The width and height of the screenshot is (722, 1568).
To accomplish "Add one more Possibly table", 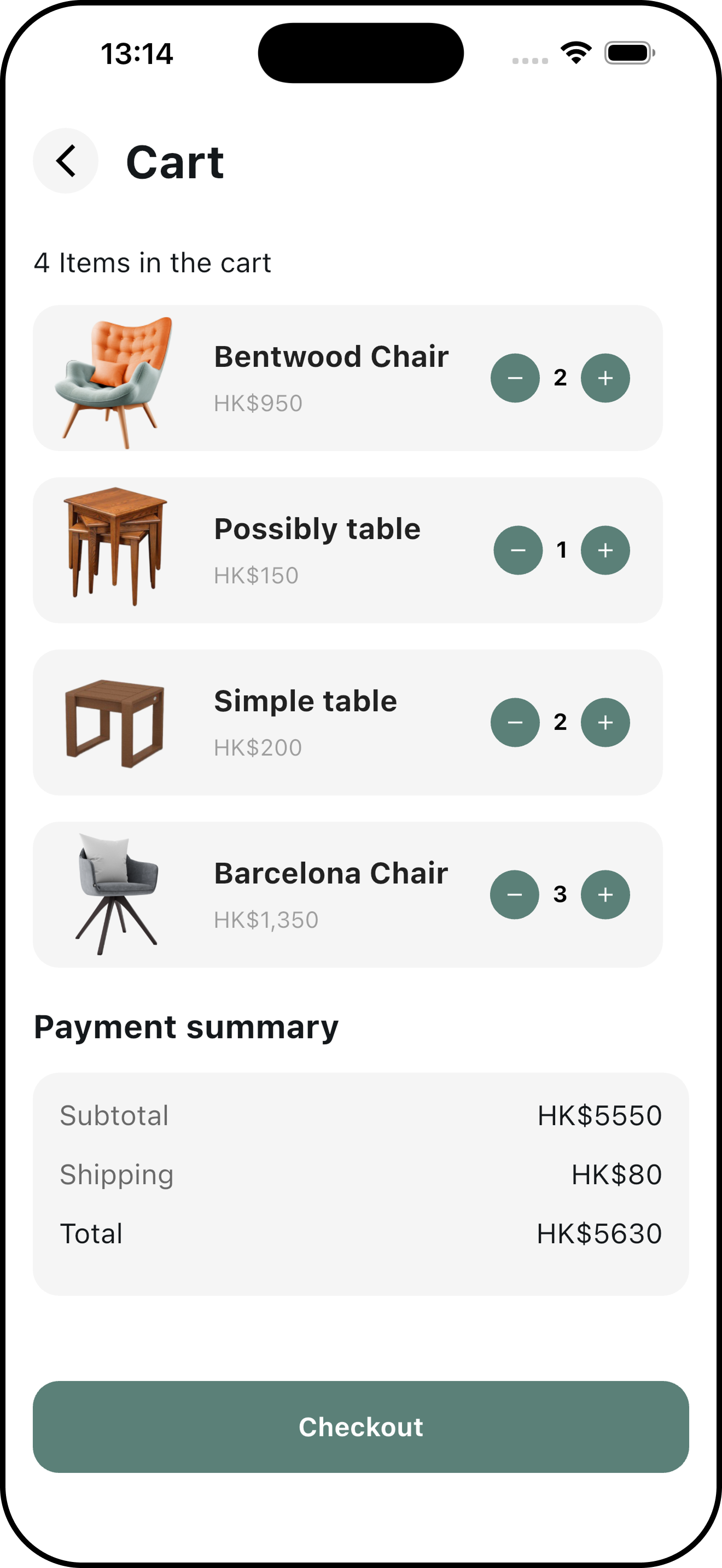I will (x=605, y=550).
